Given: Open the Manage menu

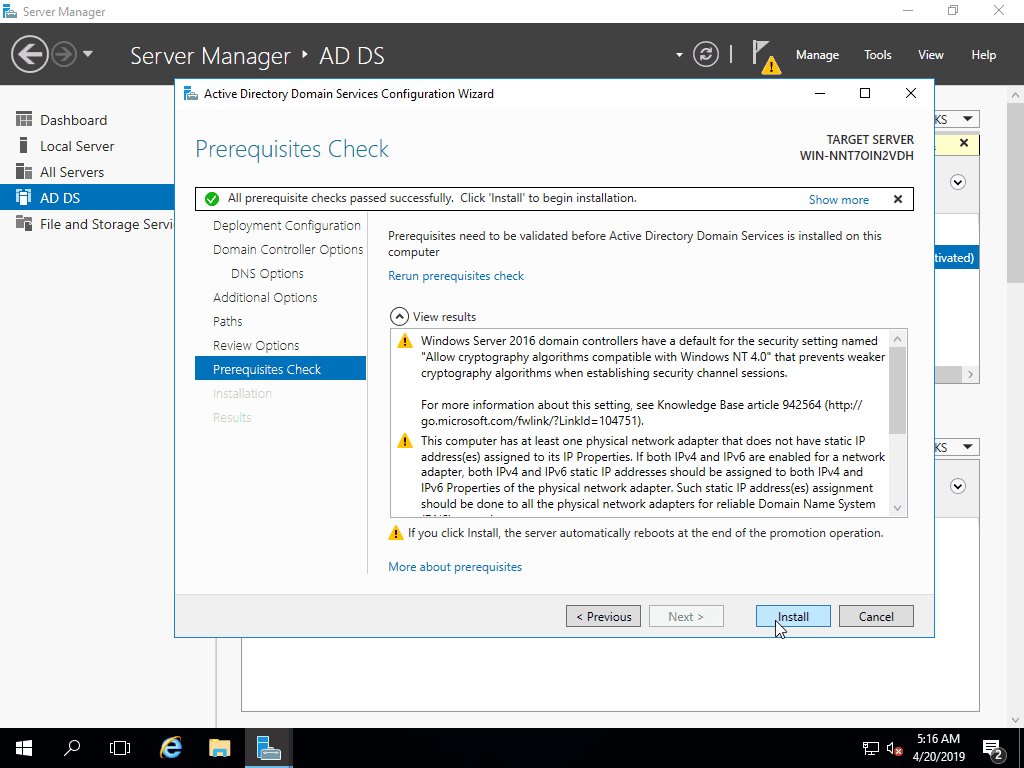Looking at the screenshot, I should click(817, 55).
